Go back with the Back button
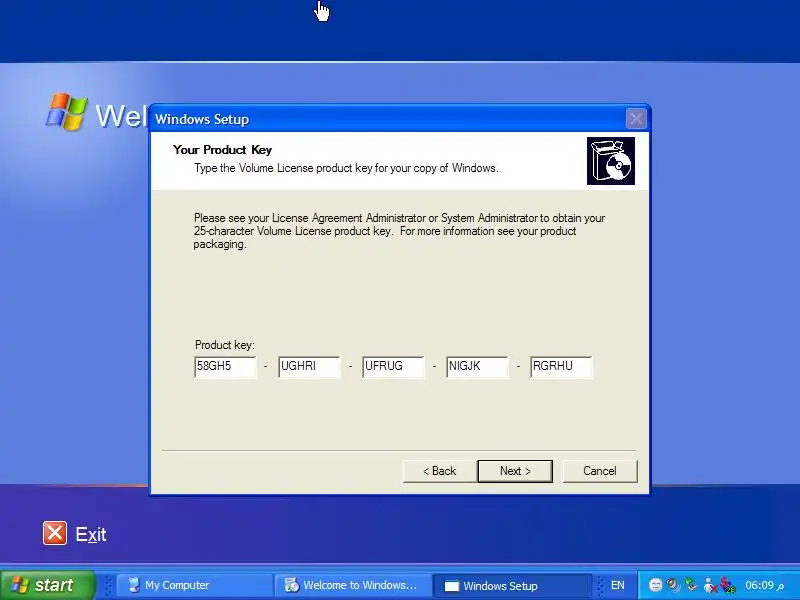Viewport: 800px width, 600px height. 439,471
